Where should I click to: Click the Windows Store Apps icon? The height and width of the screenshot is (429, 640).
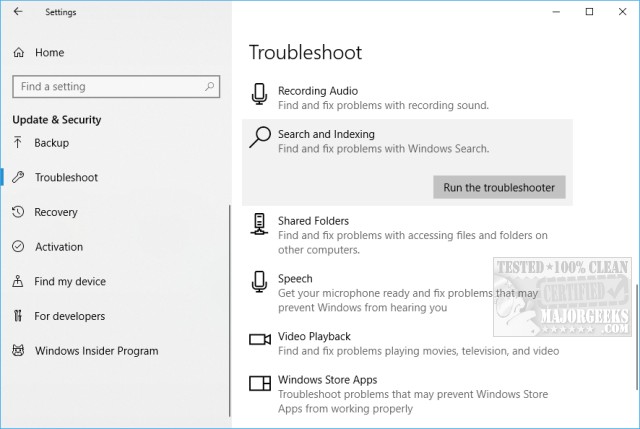260,384
